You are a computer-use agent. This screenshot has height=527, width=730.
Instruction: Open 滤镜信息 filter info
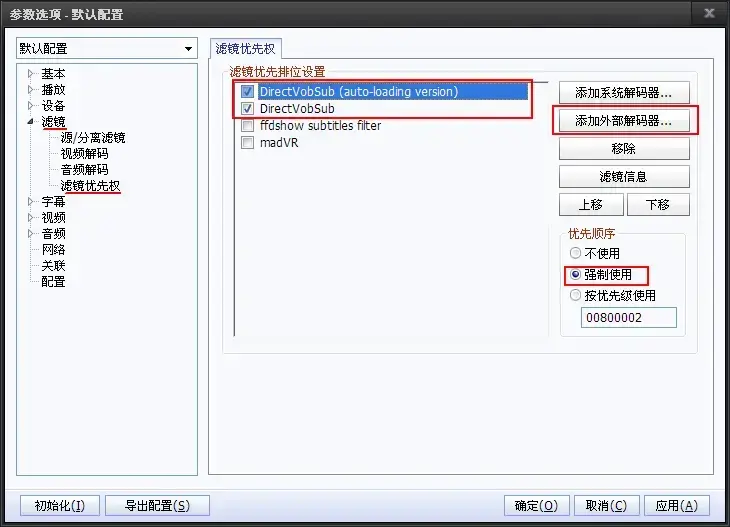[x=624, y=177]
